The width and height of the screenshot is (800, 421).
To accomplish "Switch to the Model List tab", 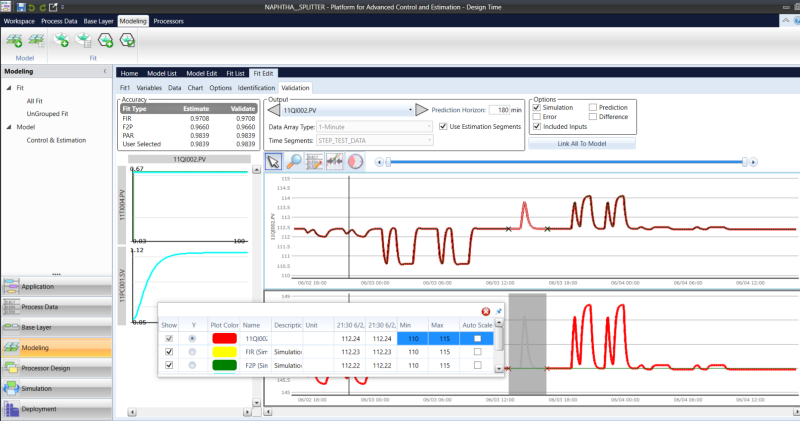I will tap(162, 73).
